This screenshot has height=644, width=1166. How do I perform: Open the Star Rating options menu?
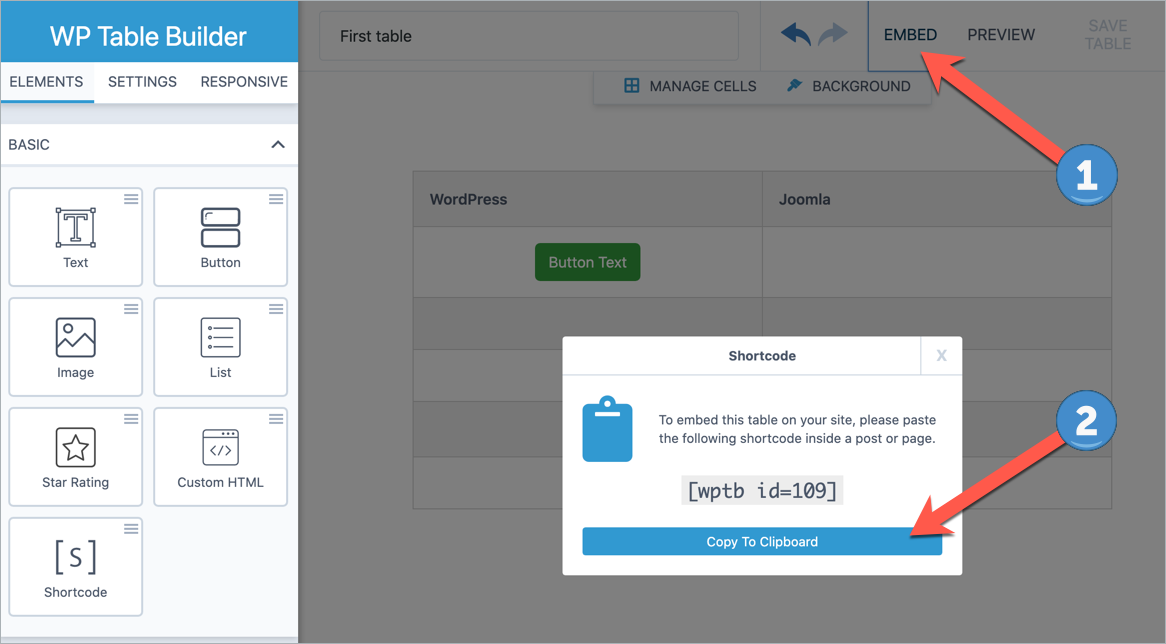tap(130, 418)
